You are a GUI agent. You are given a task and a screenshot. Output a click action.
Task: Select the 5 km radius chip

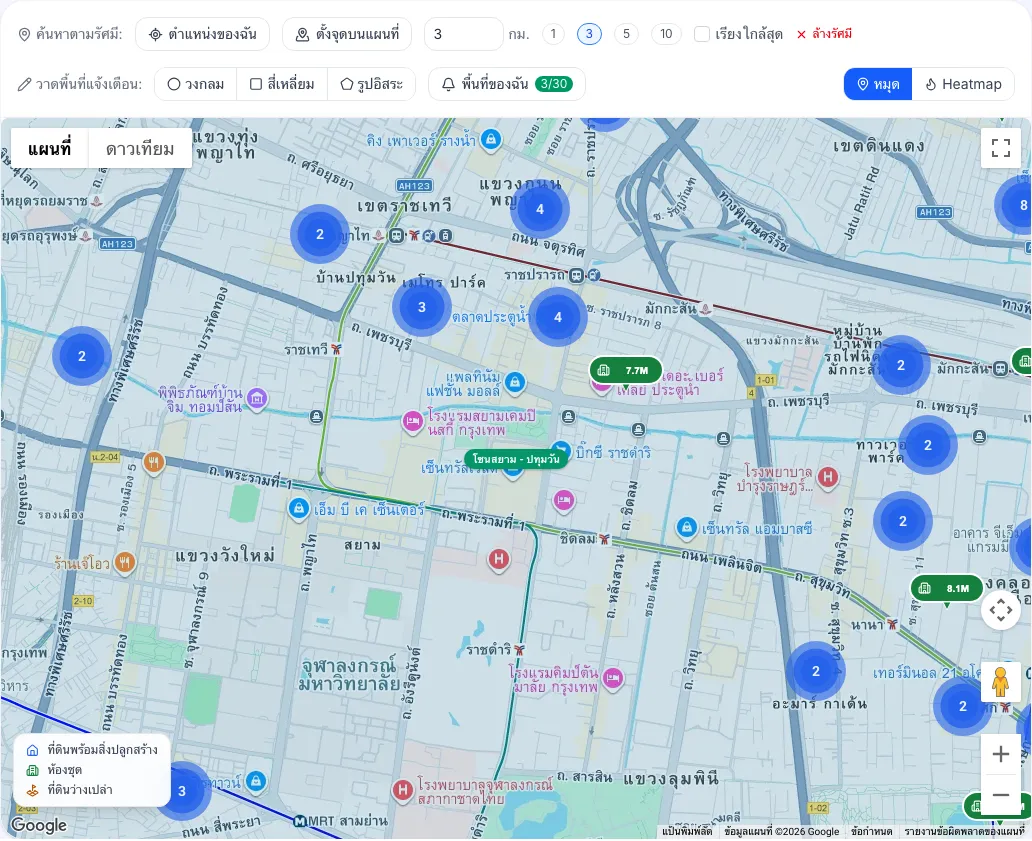pyautogui.click(x=626, y=34)
